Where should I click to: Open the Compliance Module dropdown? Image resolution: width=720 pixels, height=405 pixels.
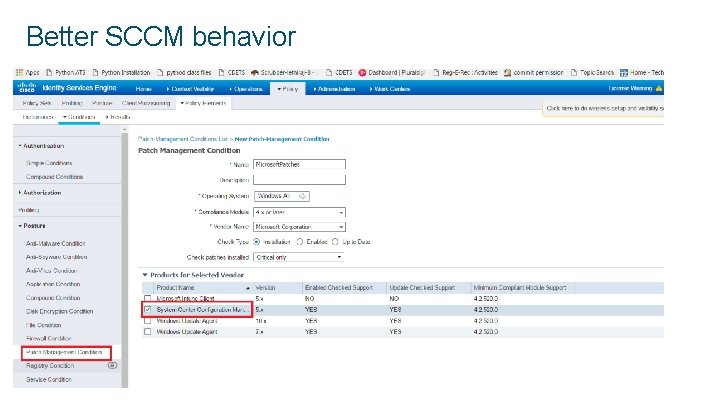[x=299, y=212]
